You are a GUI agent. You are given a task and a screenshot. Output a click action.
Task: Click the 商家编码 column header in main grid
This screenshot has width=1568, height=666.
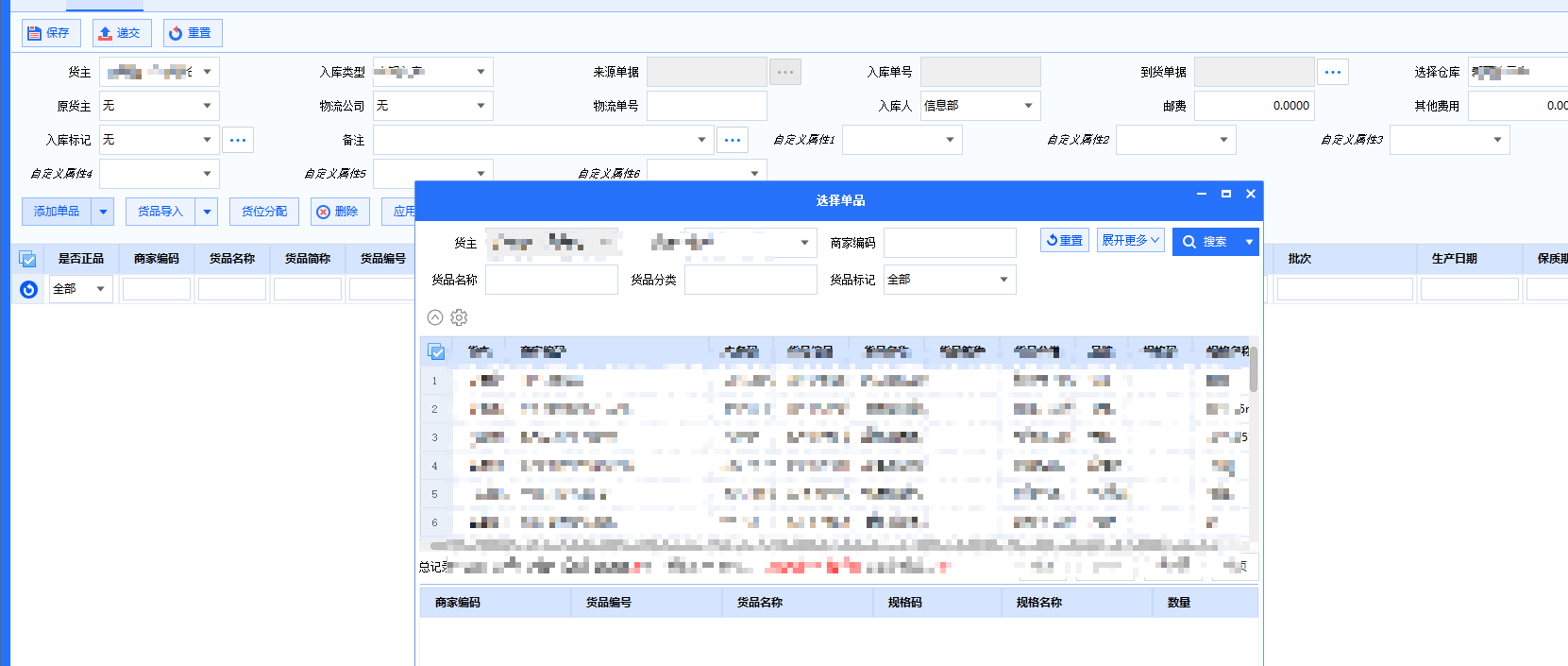click(157, 259)
